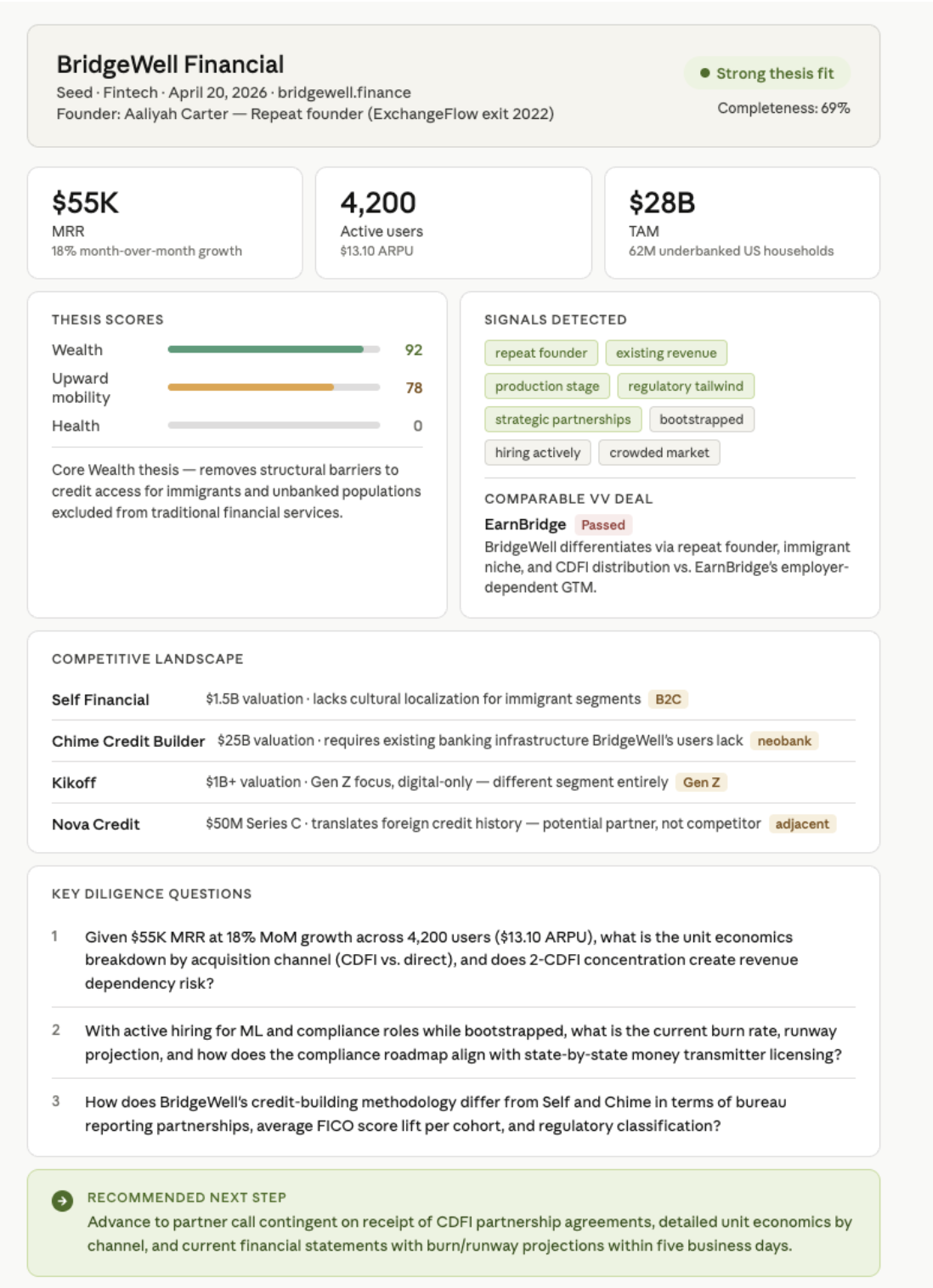Click the $55K MRR metric card
Image resolution: width=933 pixels, height=1288 pixels.
coord(165,223)
